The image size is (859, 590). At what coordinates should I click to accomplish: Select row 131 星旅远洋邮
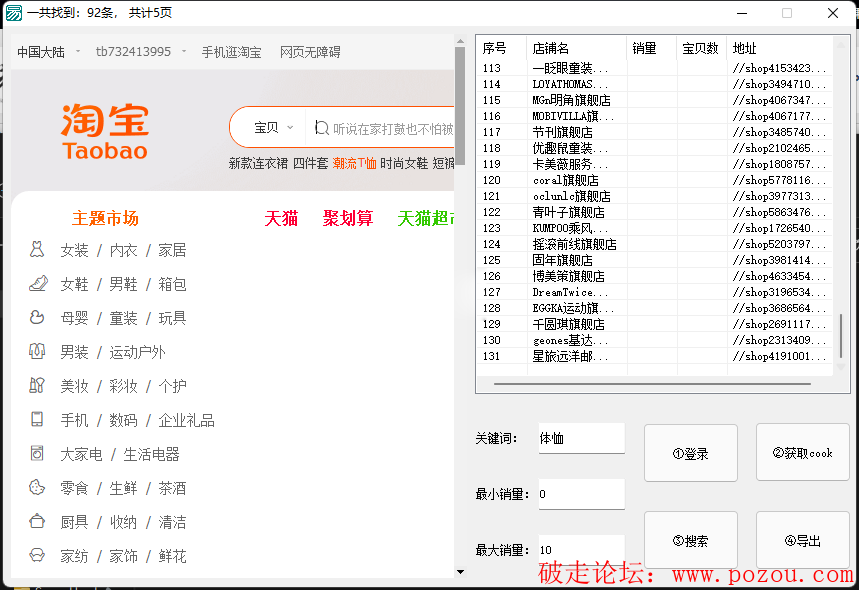[655, 356]
